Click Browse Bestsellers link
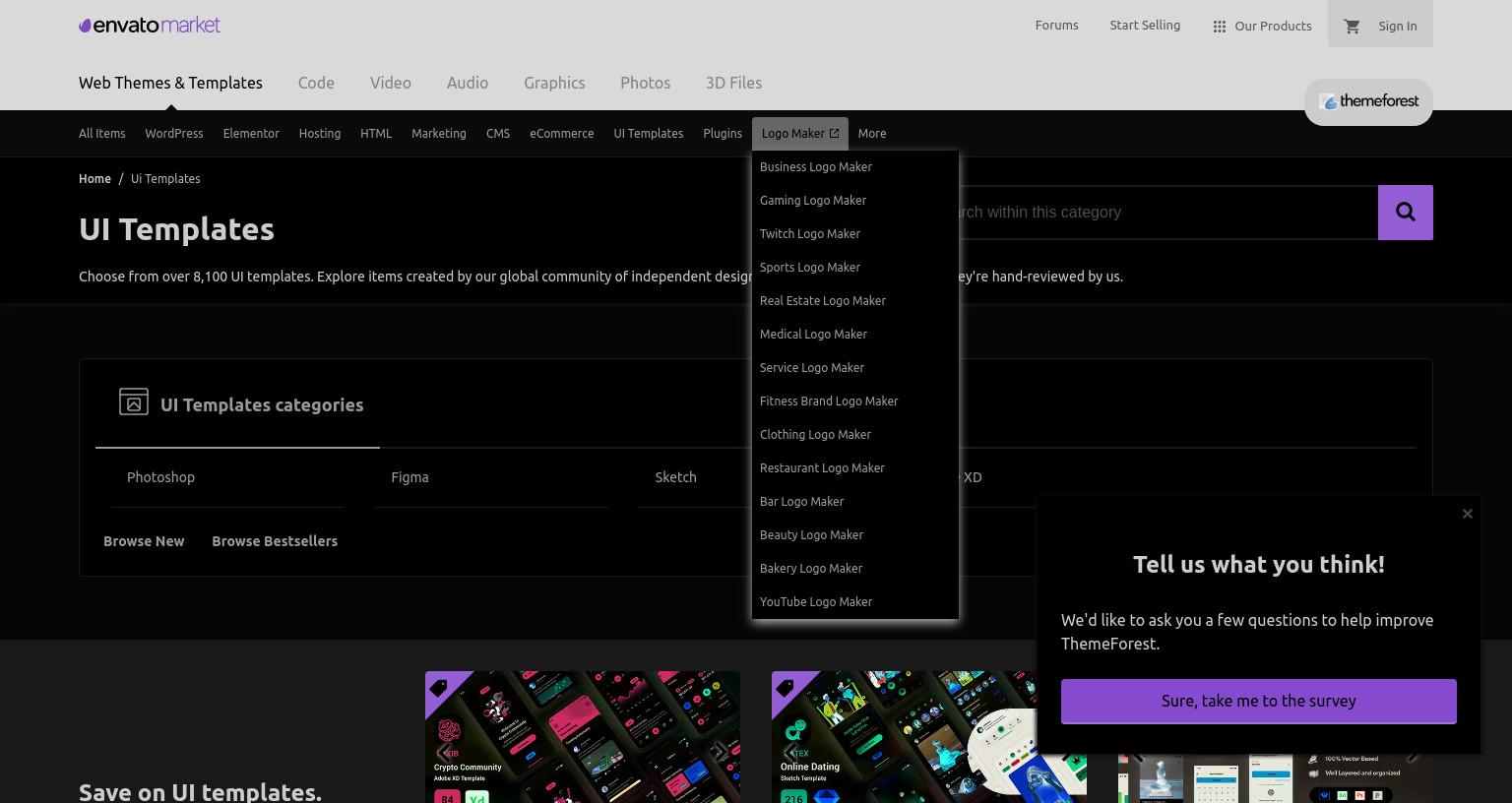This screenshot has width=1512, height=803. [x=275, y=541]
